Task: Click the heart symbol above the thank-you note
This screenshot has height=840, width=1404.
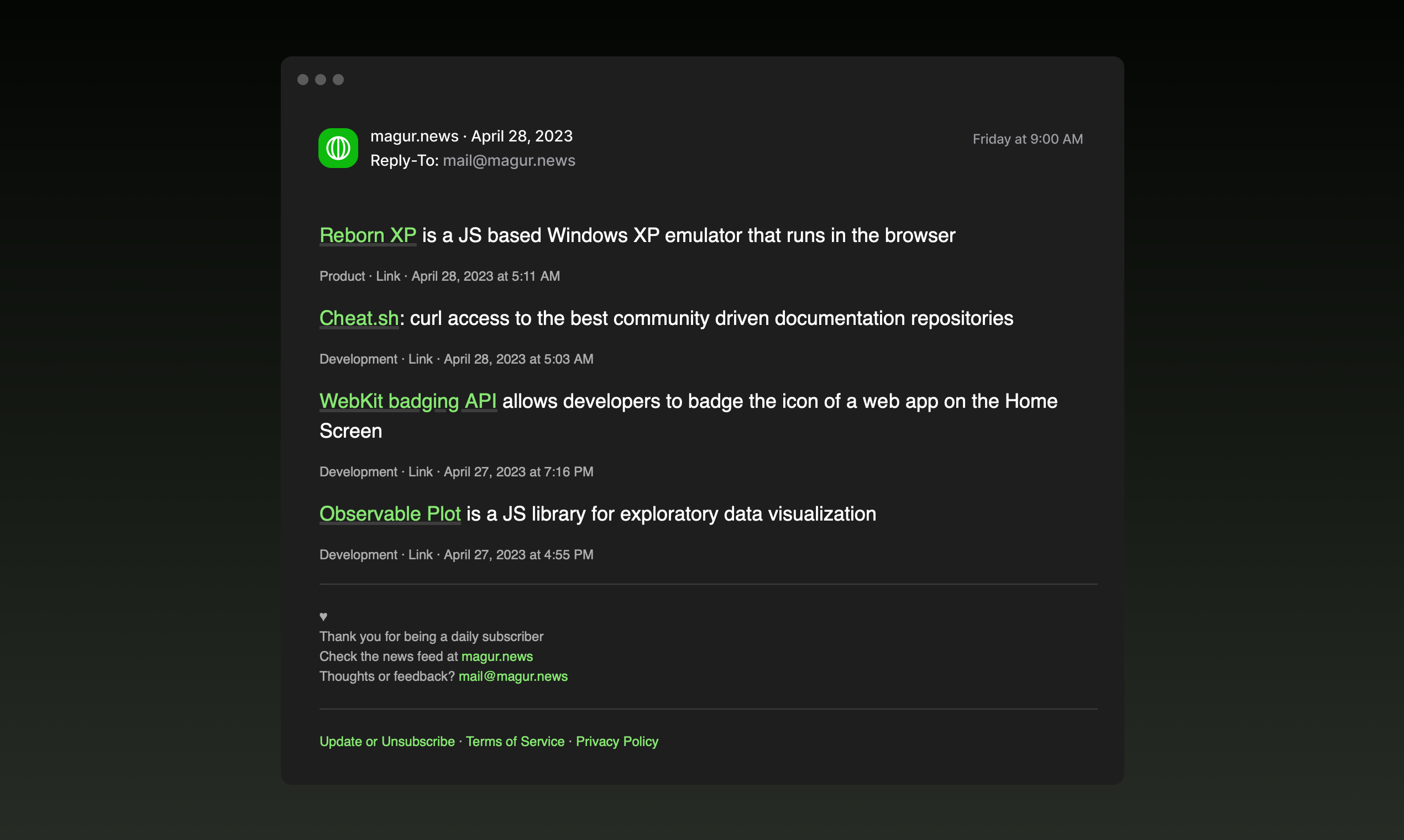Action: pyautogui.click(x=323, y=616)
